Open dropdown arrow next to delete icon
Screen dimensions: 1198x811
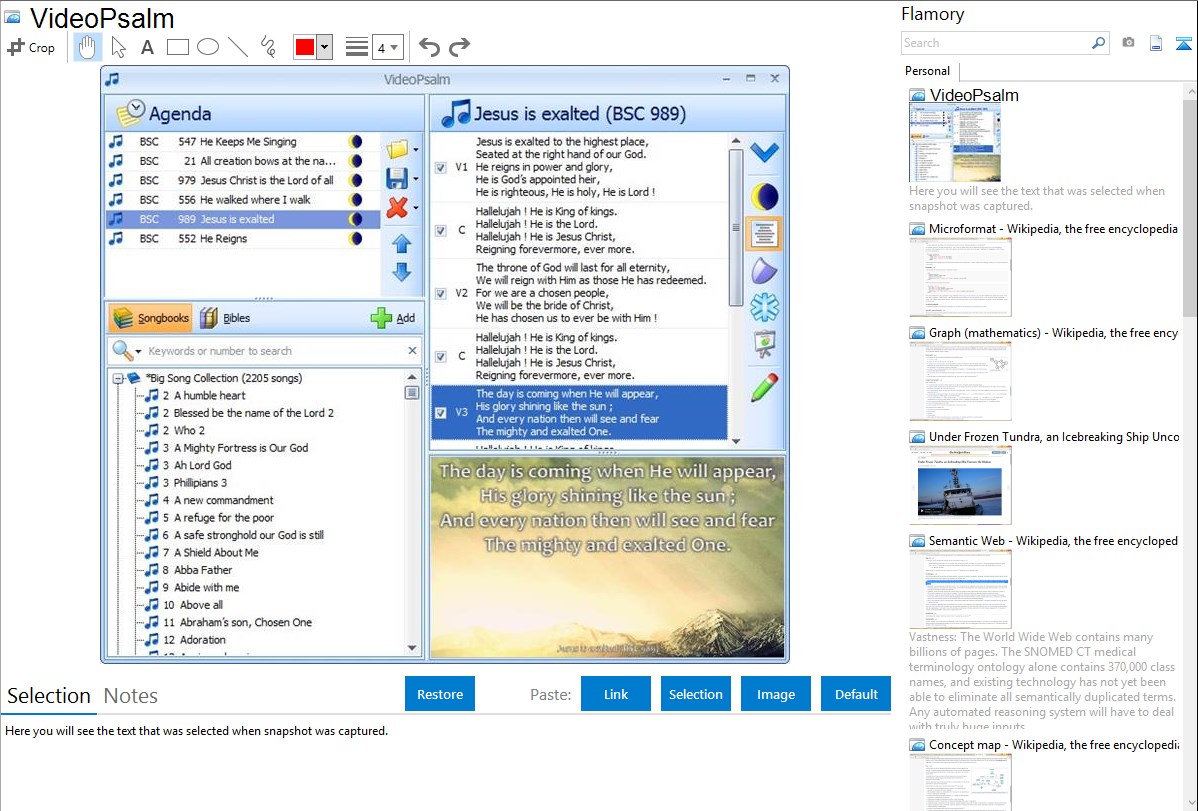pyautogui.click(x=416, y=208)
